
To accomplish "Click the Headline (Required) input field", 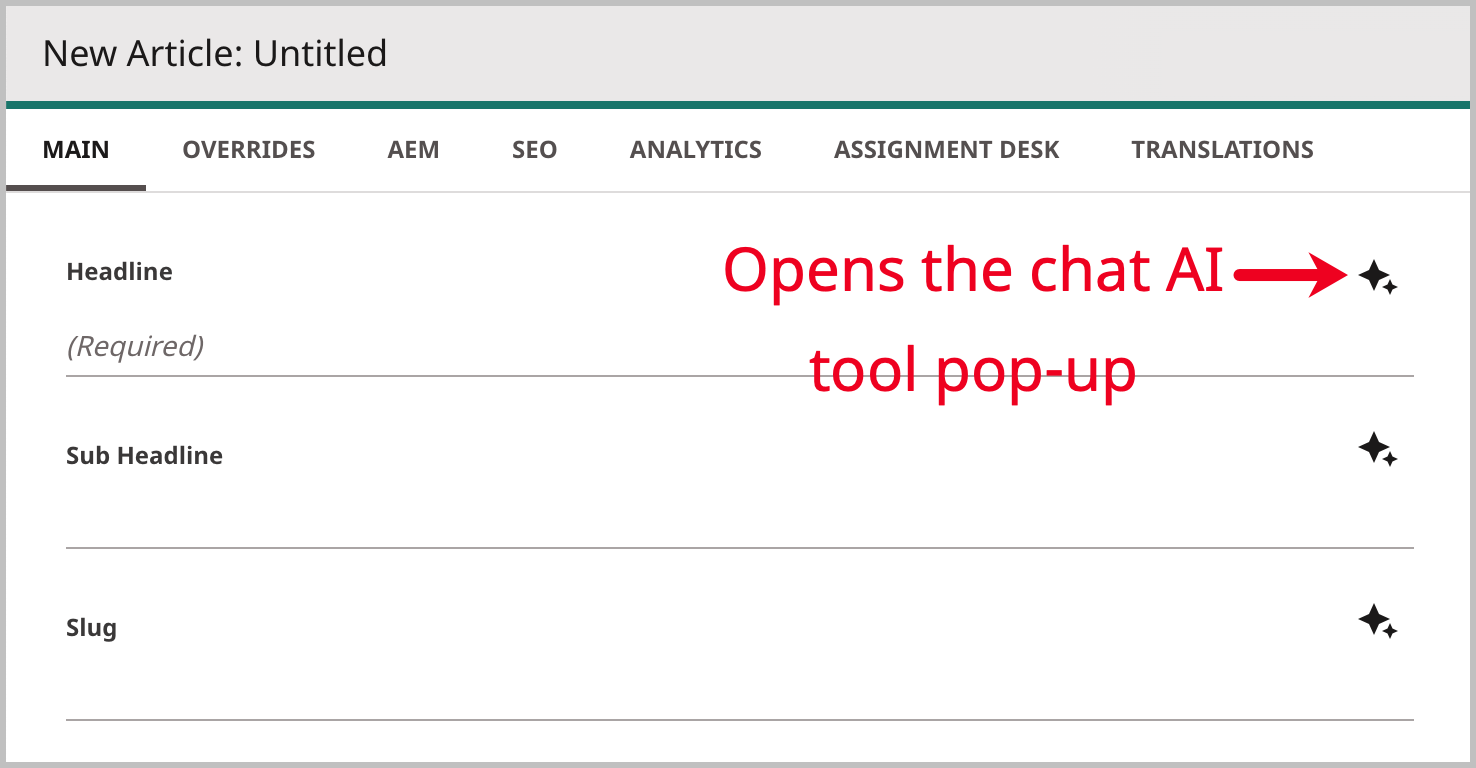I will click(740, 347).
